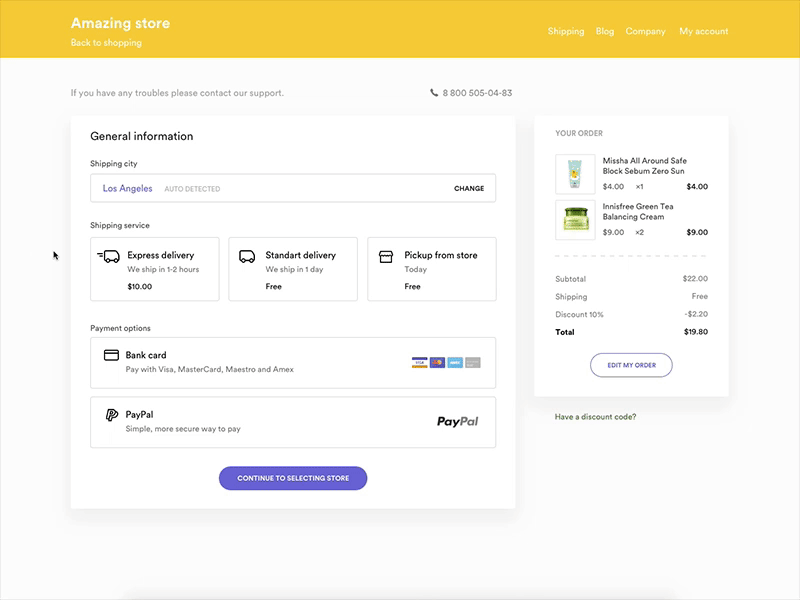This screenshot has height=600, width=800.
Task: Click the Pickup from store shop icon
Action: tap(386, 256)
